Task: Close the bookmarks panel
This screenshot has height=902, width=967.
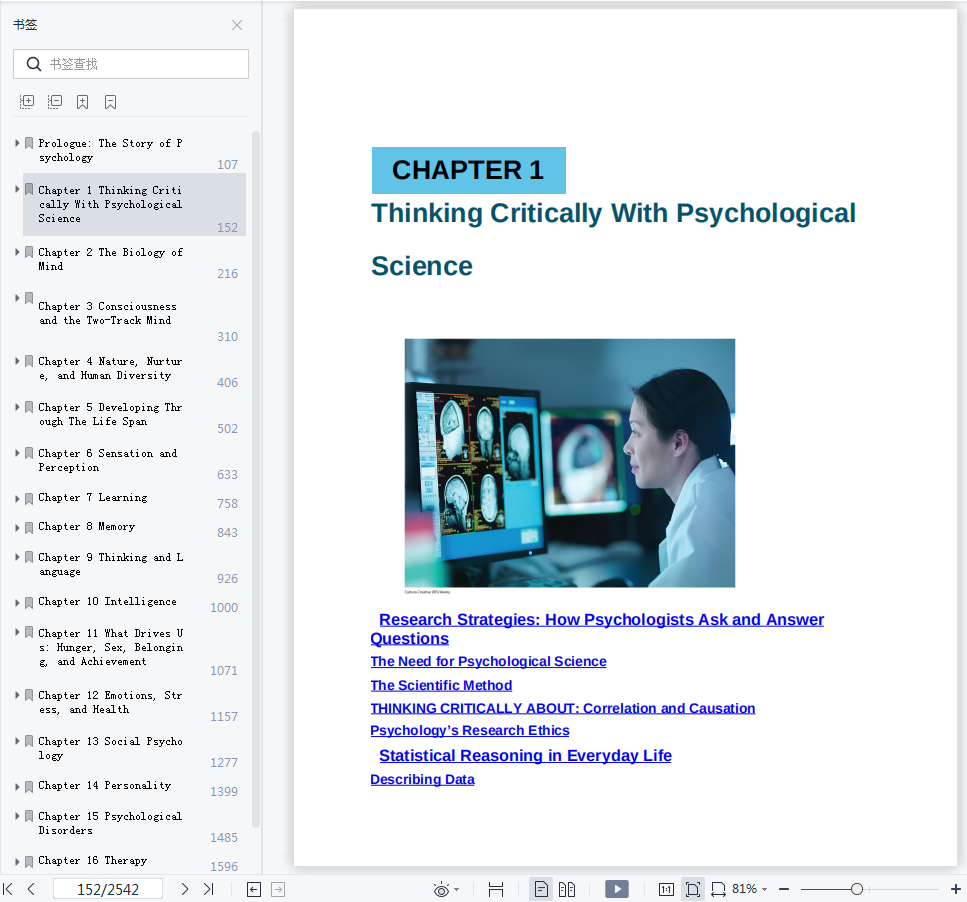Action: [x=237, y=25]
